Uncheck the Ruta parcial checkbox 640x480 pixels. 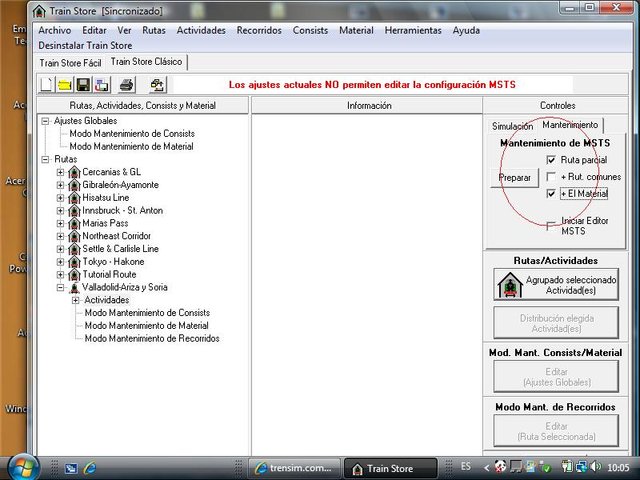tap(552, 160)
